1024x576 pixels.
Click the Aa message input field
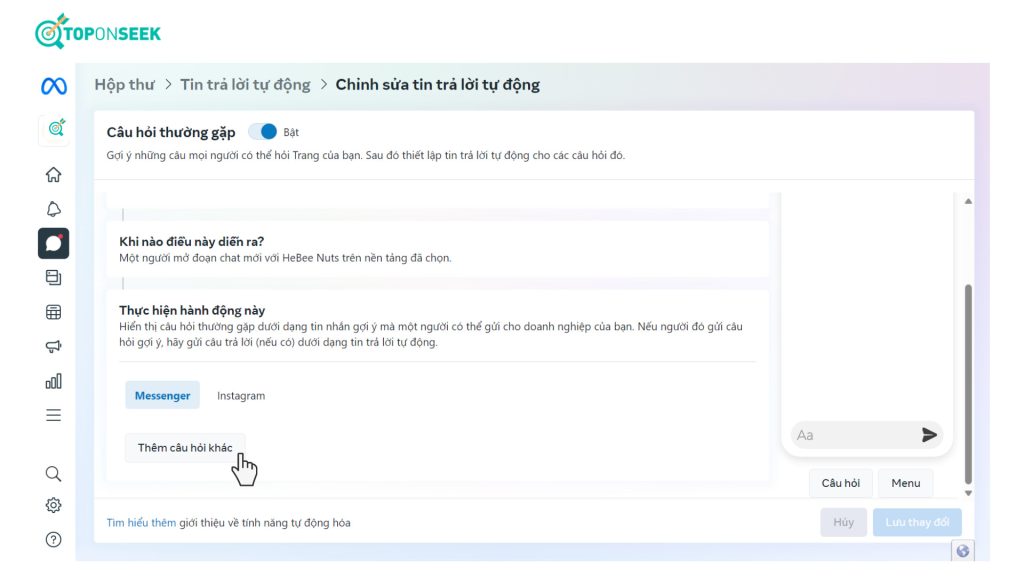tap(852, 435)
